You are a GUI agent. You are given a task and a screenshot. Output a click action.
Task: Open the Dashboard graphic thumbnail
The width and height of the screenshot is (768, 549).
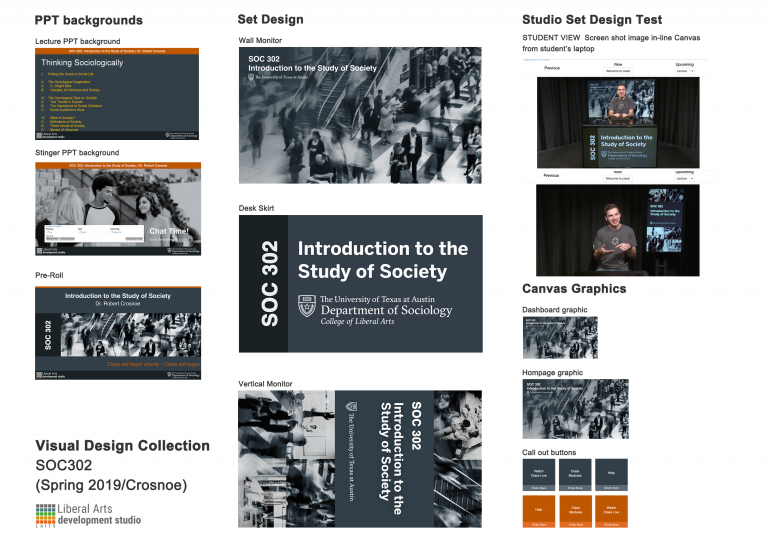(x=560, y=337)
